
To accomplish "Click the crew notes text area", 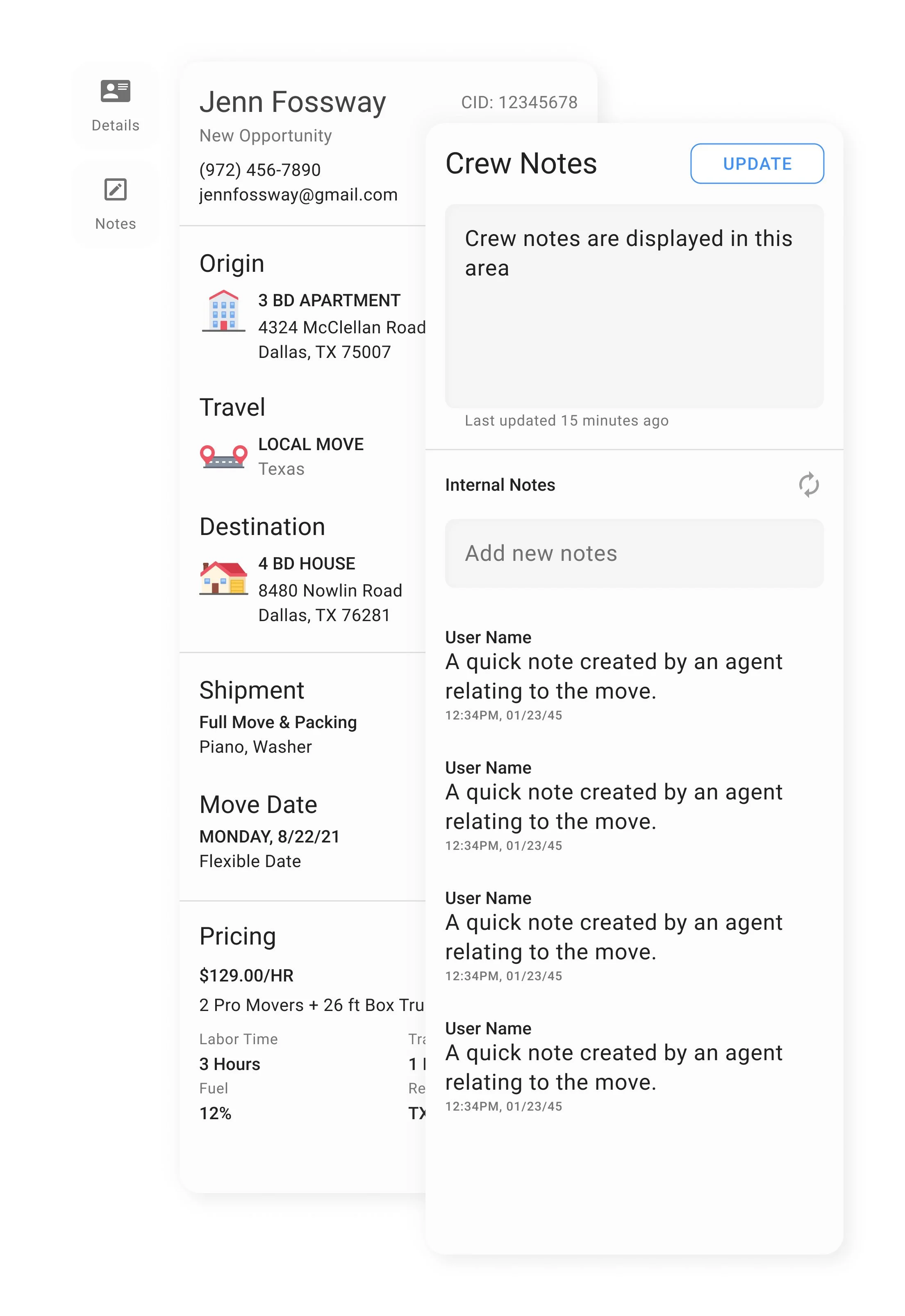I will coord(634,306).
